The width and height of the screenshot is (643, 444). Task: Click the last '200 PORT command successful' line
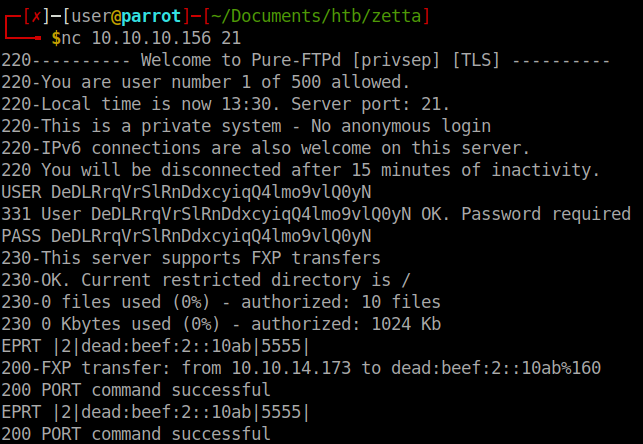pos(136,434)
